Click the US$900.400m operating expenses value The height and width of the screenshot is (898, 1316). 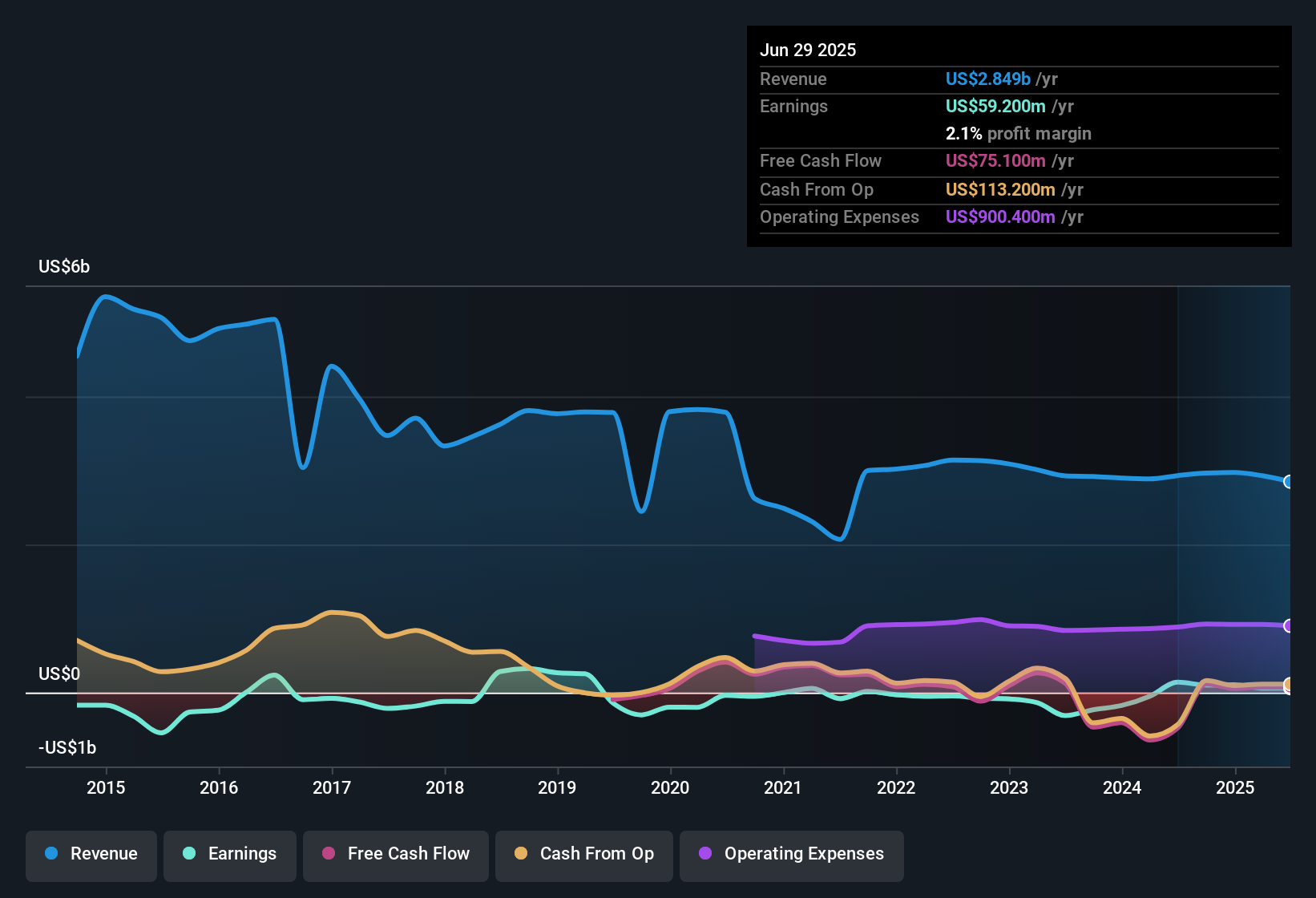pyautogui.click(x=1000, y=216)
